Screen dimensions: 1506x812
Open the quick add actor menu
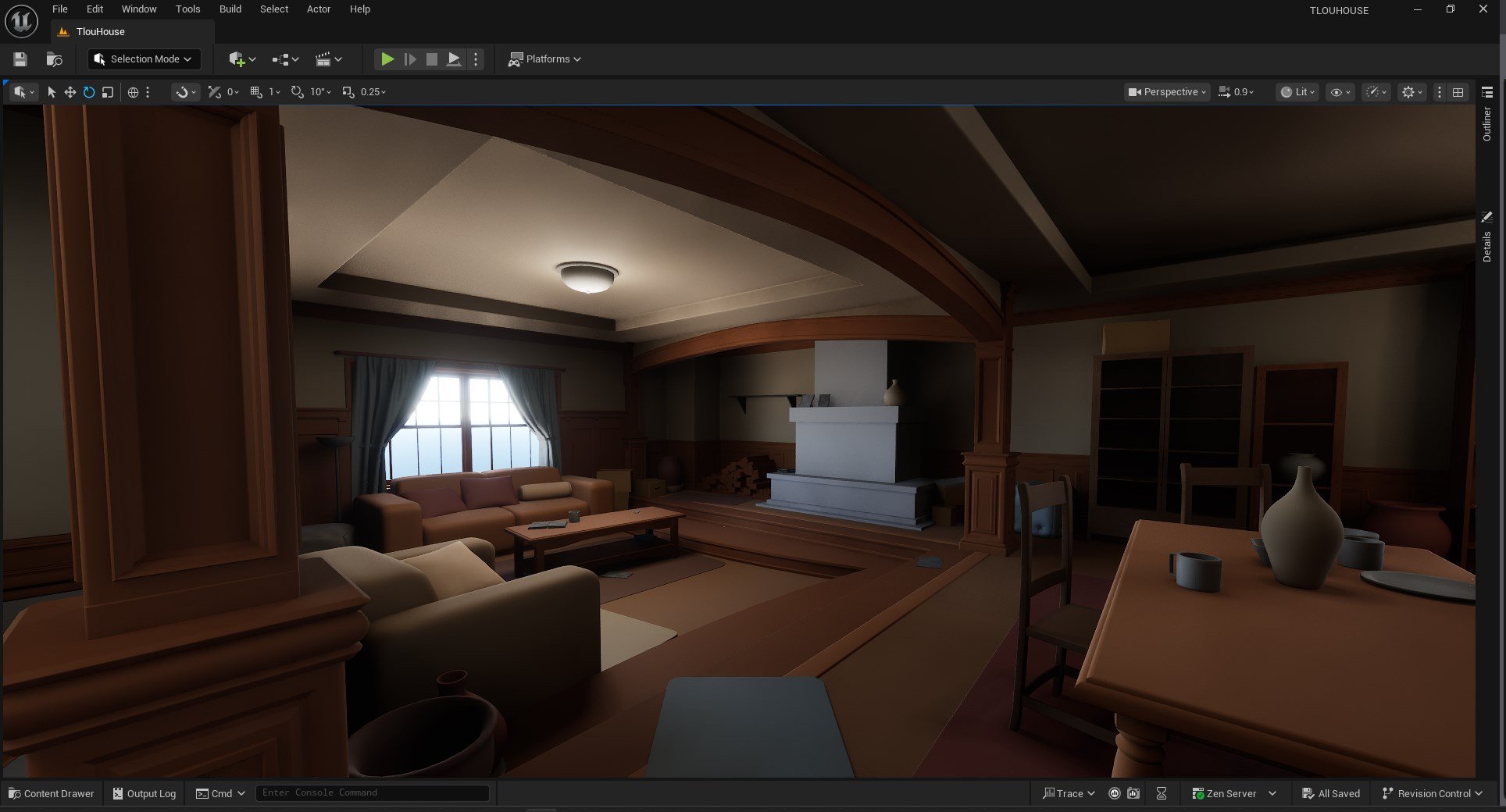[242, 59]
